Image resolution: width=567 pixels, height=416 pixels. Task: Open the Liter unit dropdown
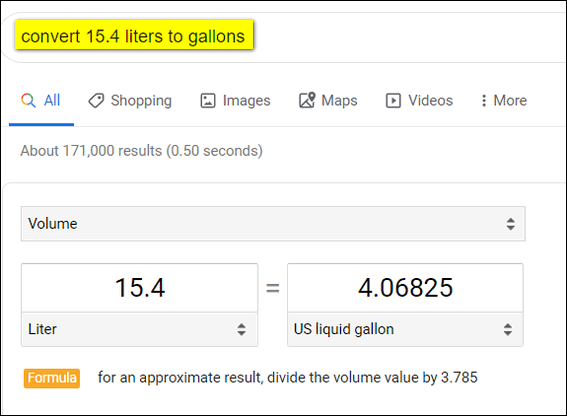[x=139, y=330]
